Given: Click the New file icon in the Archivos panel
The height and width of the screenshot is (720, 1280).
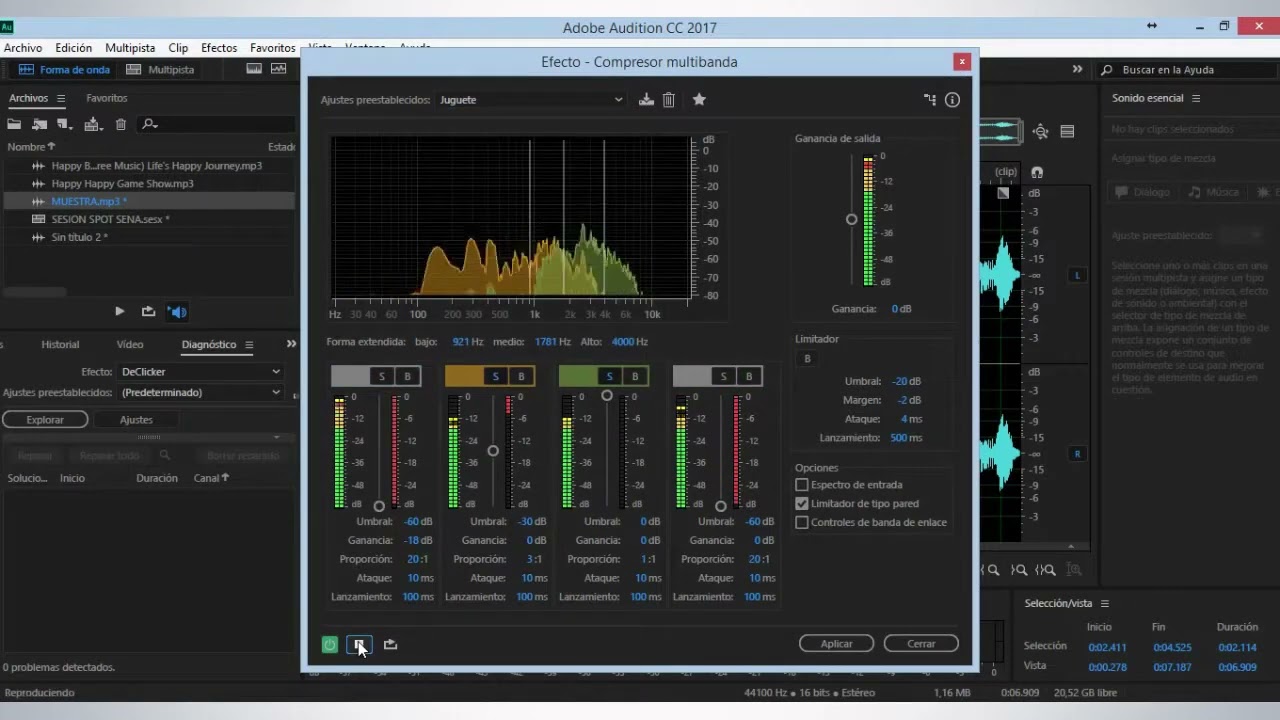Looking at the screenshot, I should pyautogui.click(x=65, y=124).
